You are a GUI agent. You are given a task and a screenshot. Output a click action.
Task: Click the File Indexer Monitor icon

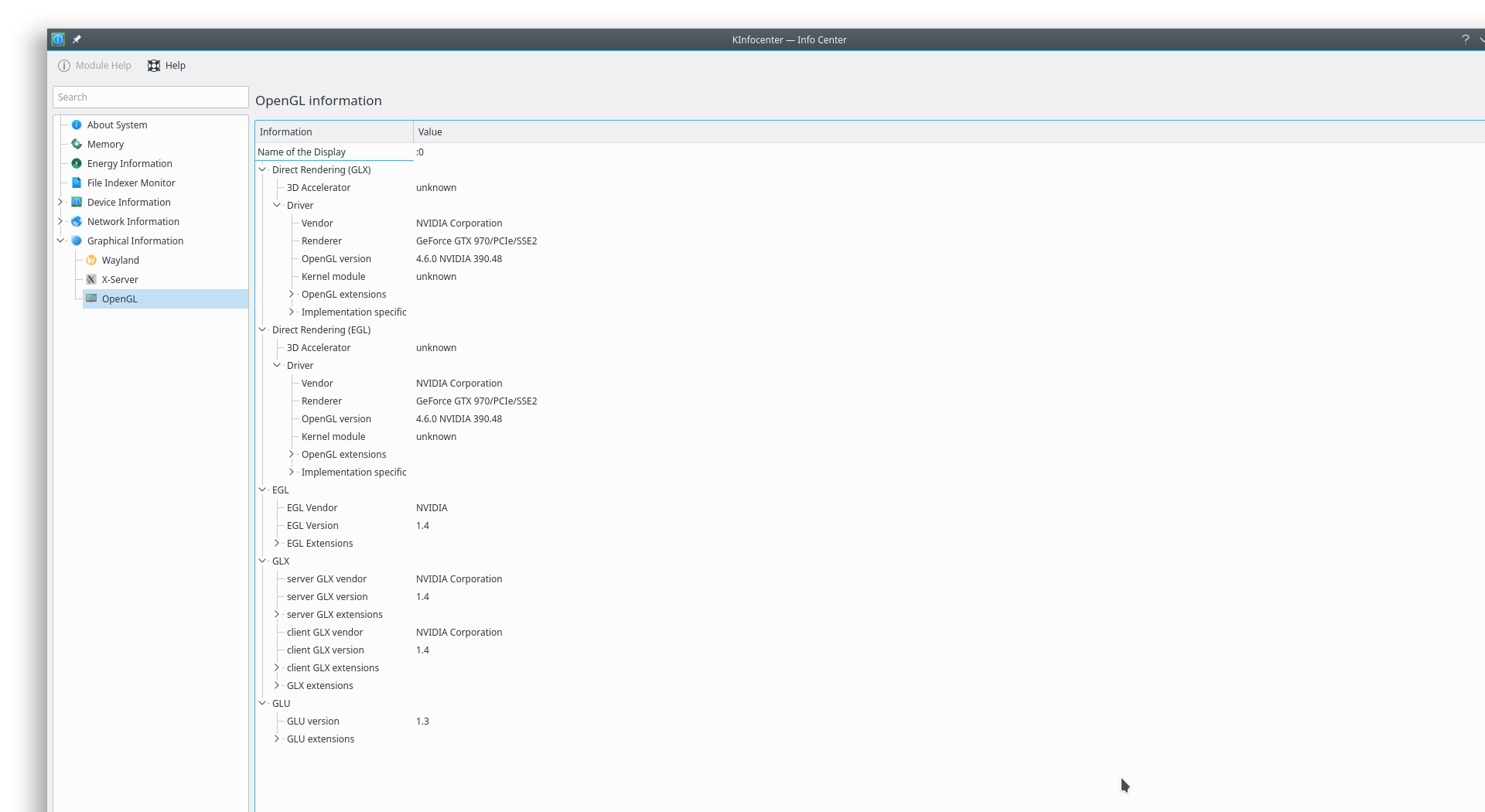[77, 183]
